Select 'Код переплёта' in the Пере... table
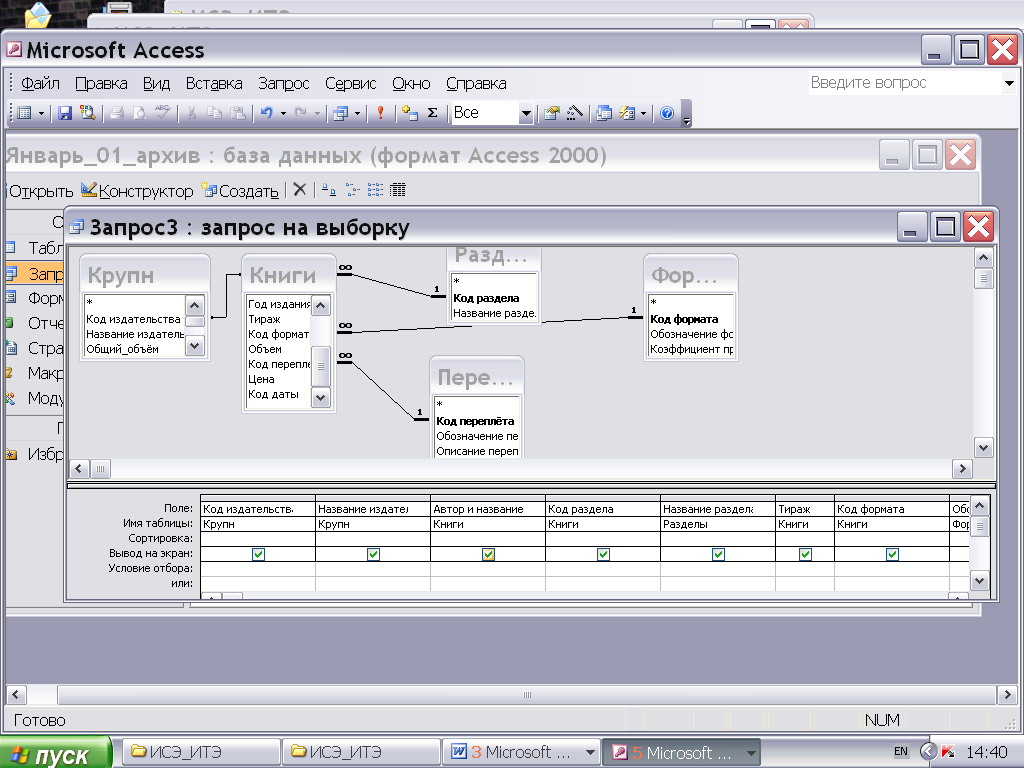Image resolution: width=1024 pixels, height=768 pixels. tap(475, 421)
